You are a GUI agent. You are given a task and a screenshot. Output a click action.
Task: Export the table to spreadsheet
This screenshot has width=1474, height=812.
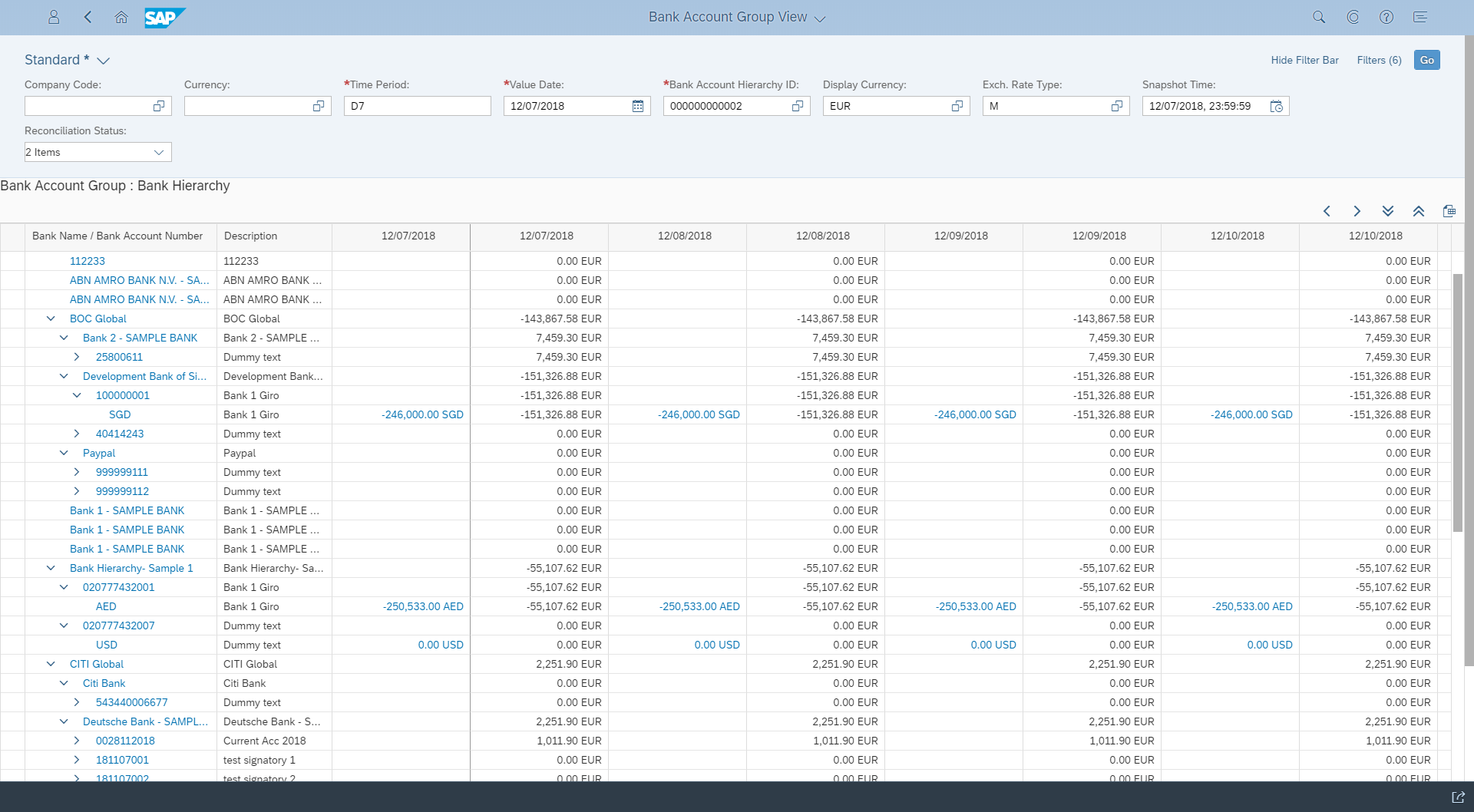click(1449, 211)
